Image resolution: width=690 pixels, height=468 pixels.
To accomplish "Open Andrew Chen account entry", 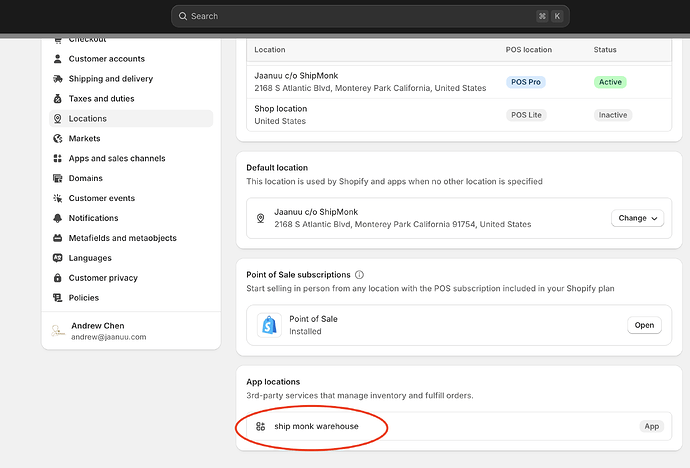I will coord(131,331).
